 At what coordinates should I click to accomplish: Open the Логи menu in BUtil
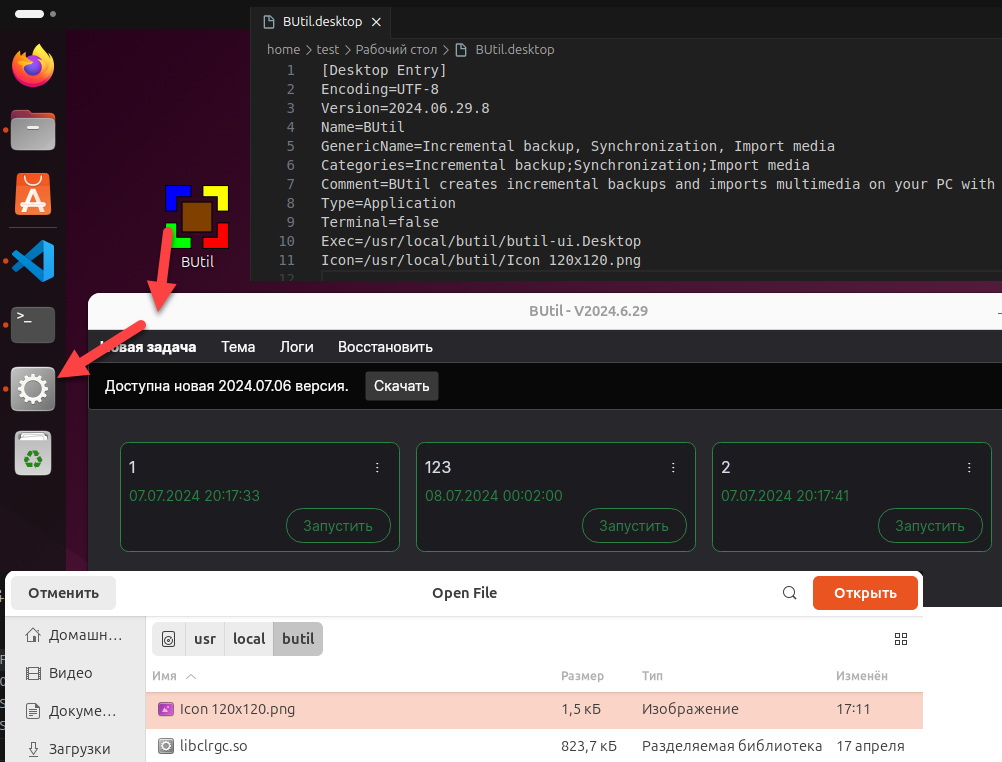[x=296, y=347]
